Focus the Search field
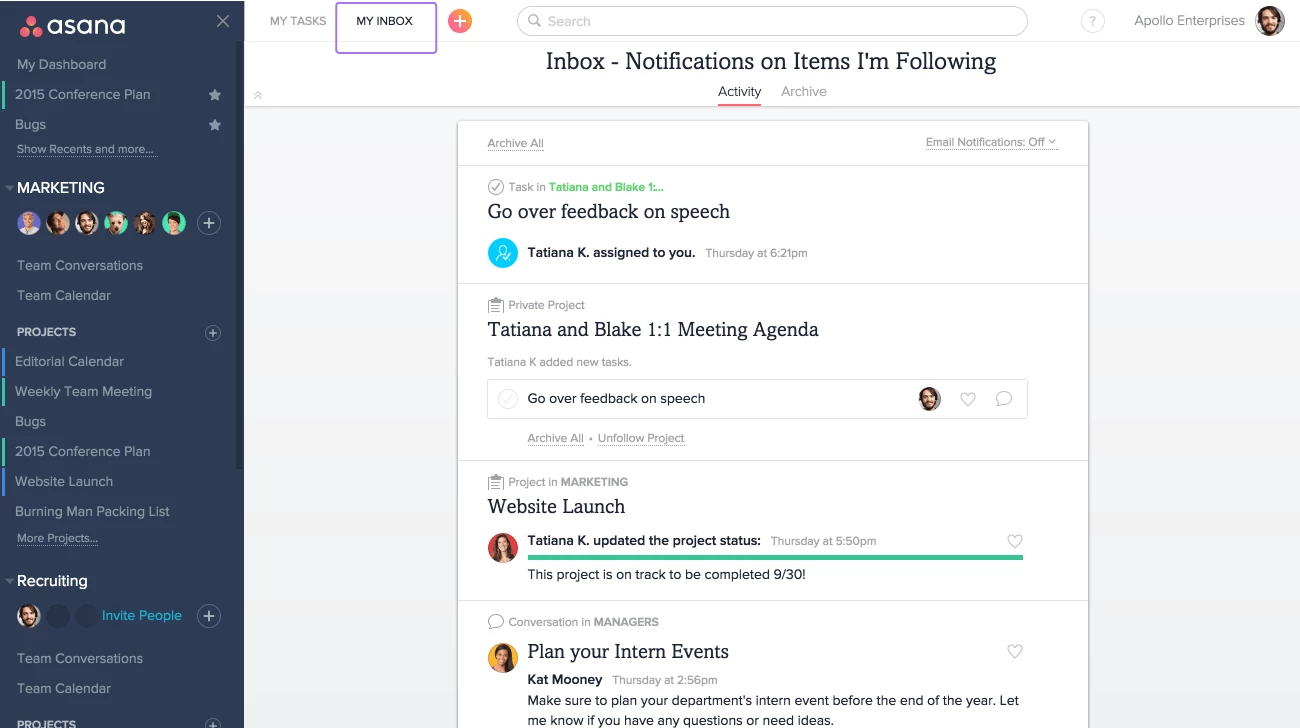This screenshot has height=728, width=1300. [x=772, y=21]
